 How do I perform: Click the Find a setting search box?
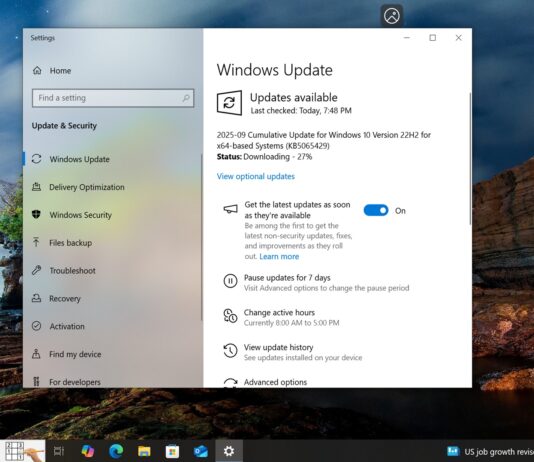tap(113, 98)
